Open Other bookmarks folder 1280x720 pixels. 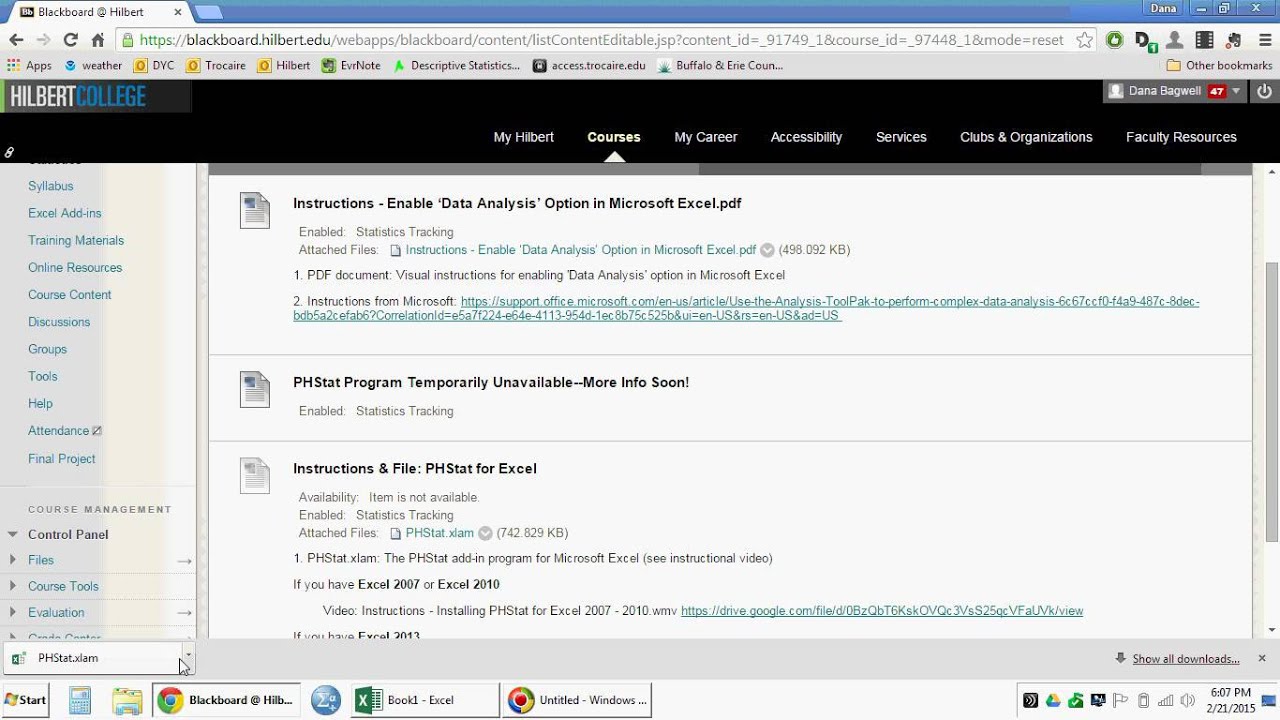pos(1220,66)
